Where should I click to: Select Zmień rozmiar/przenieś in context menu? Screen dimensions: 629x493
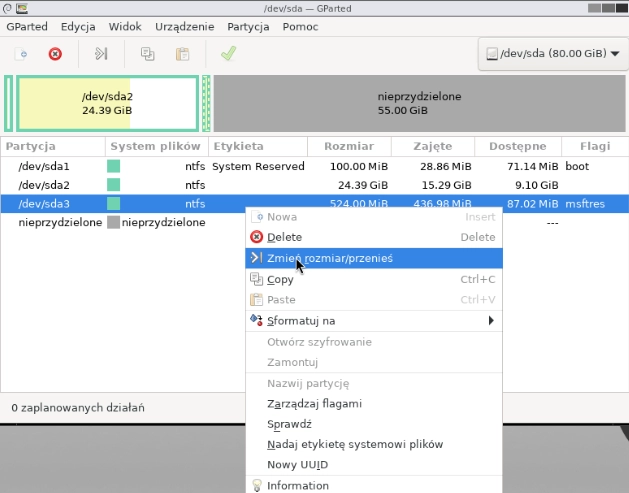(x=329, y=258)
